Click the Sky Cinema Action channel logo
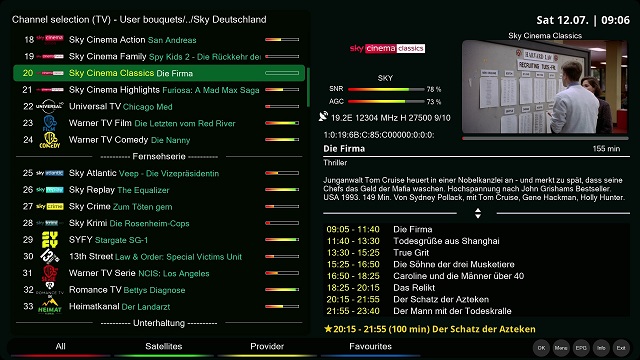 coord(49,39)
